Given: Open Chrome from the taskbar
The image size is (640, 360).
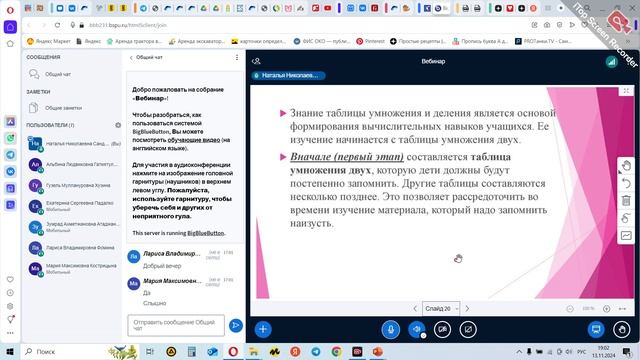Looking at the screenshot, I should pos(336,351).
